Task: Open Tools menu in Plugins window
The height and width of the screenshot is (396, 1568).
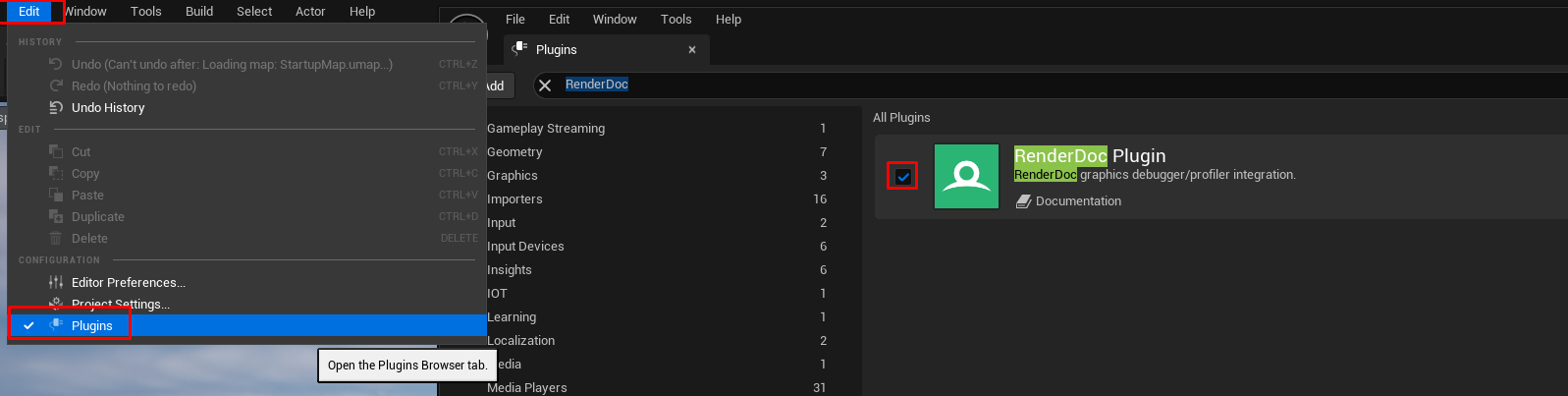Action: (x=676, y=20)
